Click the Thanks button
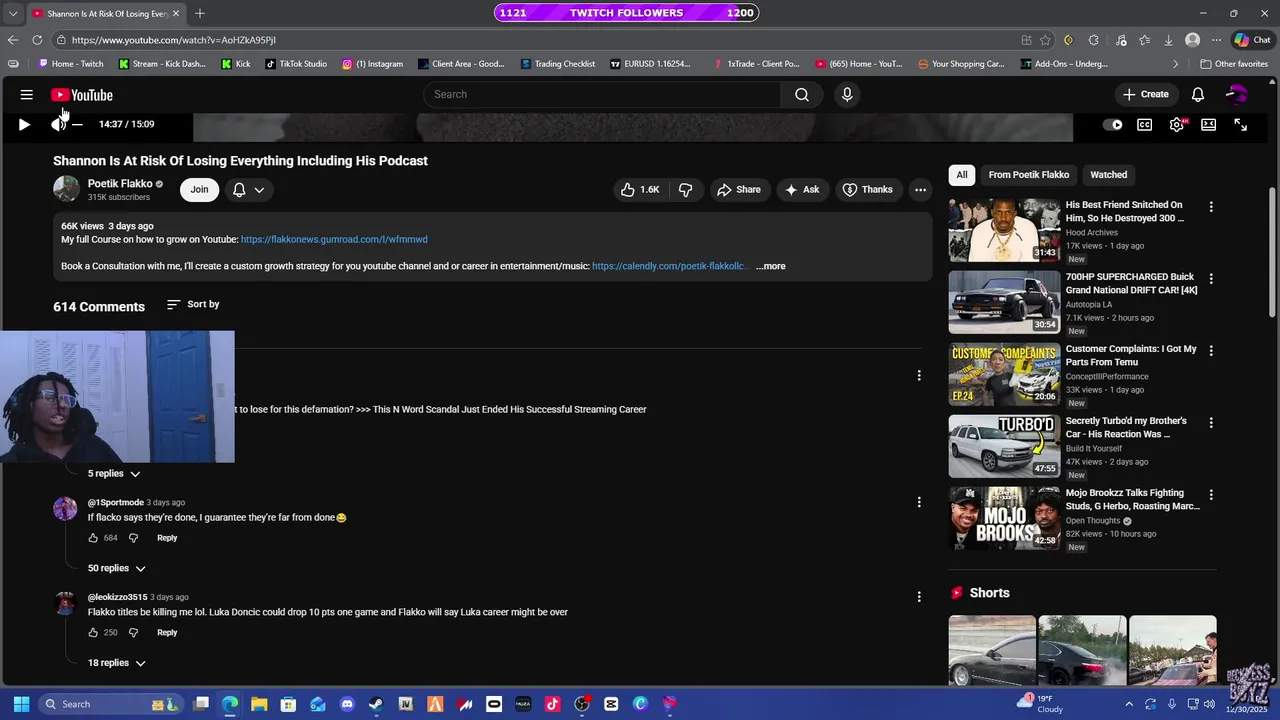Image resolution: width=1280 pixels, height=720 pixels. point(867,189)
